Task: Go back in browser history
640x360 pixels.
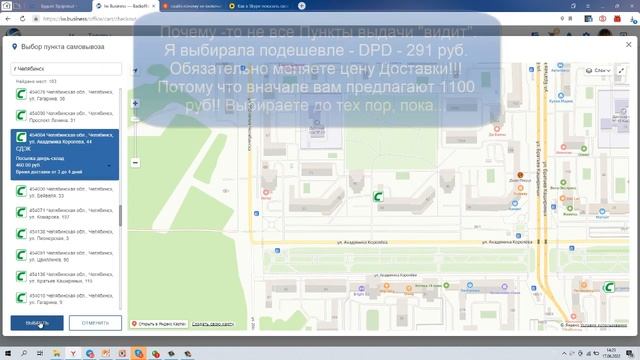Action: tap(8, 19)
